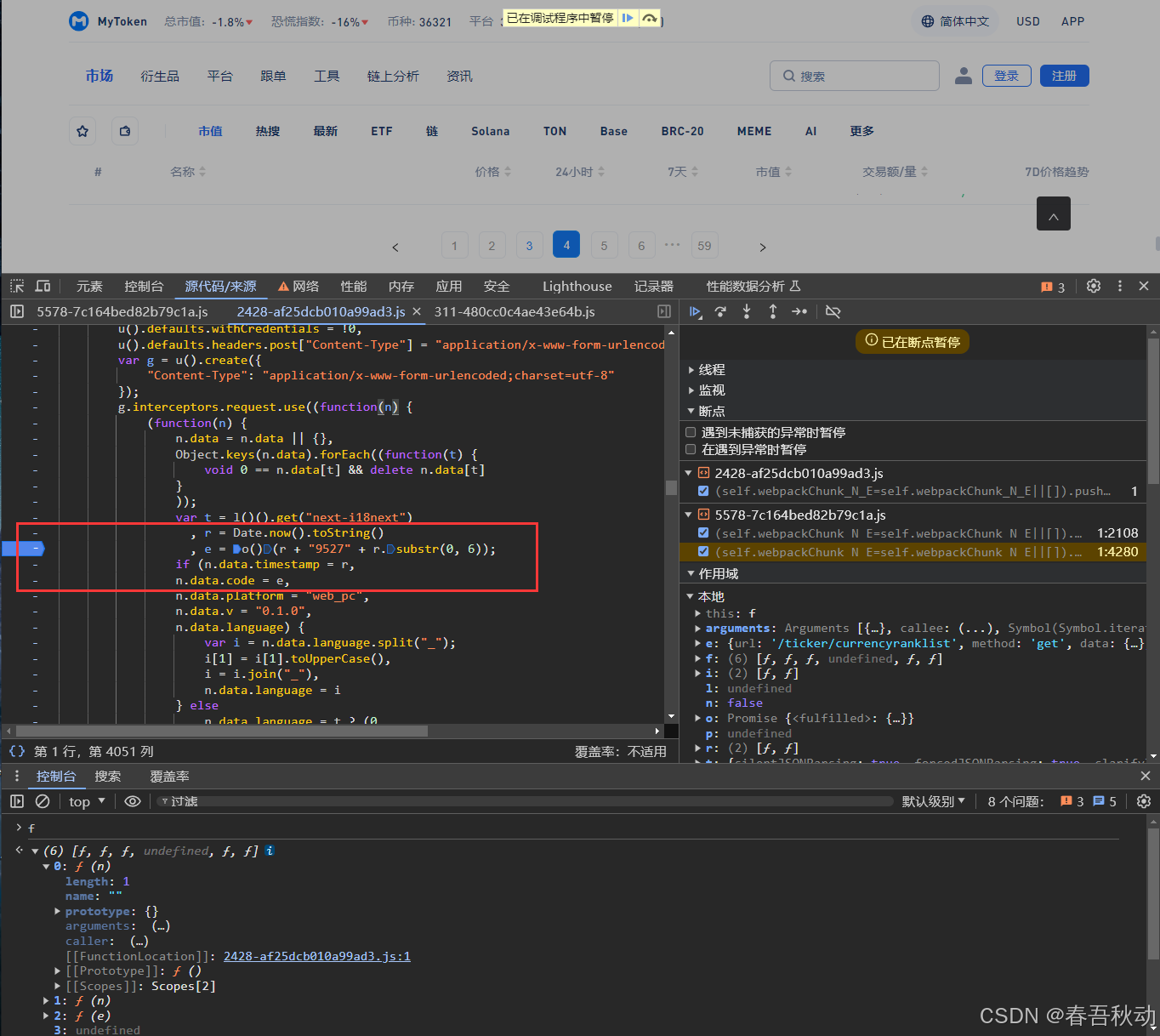Toggle the device toolbar icon
Screen dimensions: 1160x1036
click(x=43, y=286)
